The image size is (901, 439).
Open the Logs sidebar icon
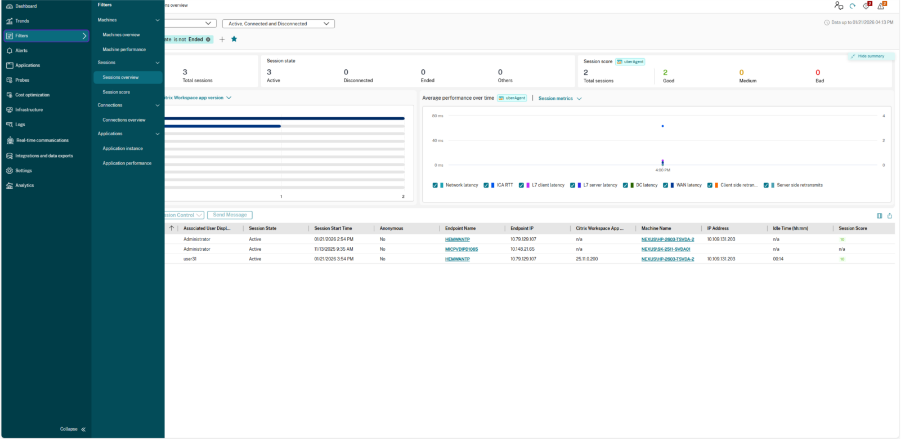pyautogui.click(x=9, y=124)
